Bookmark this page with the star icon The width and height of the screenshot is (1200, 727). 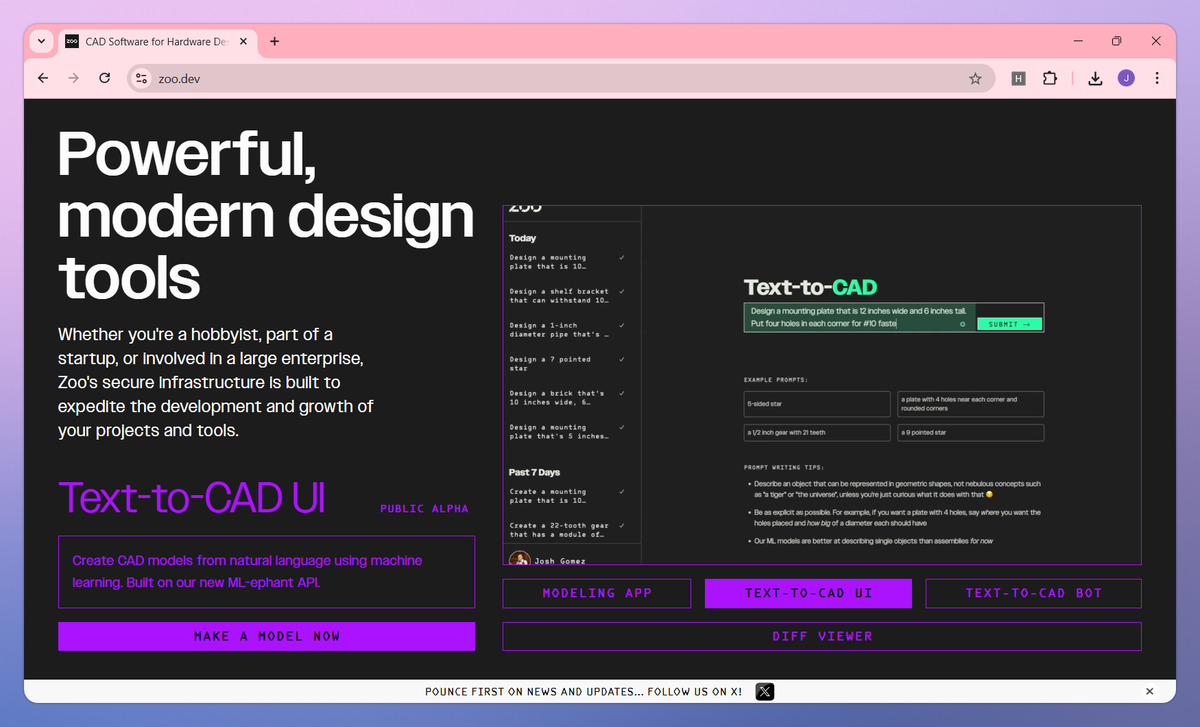(x=975, y=78)
